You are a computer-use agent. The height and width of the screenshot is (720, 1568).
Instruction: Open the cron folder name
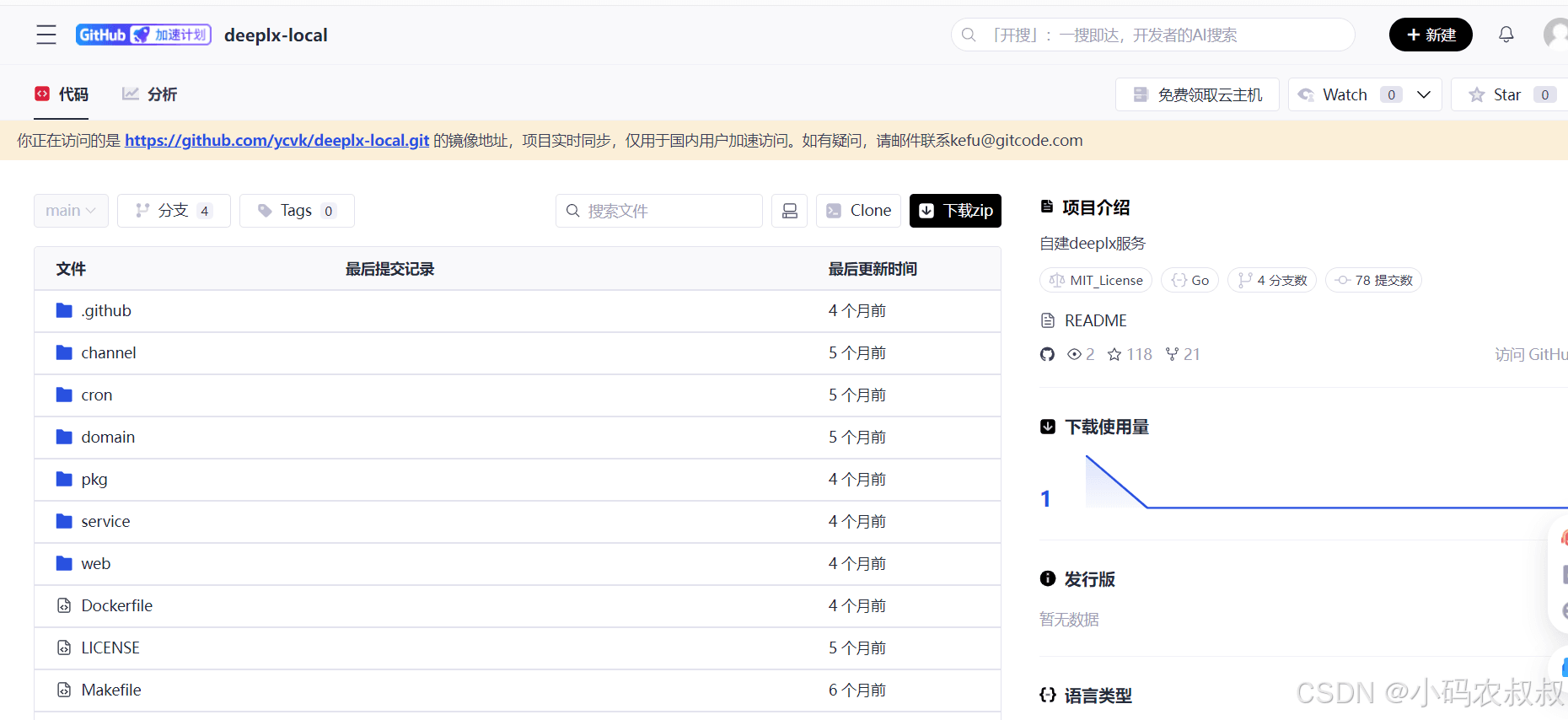tap(97, 395)
